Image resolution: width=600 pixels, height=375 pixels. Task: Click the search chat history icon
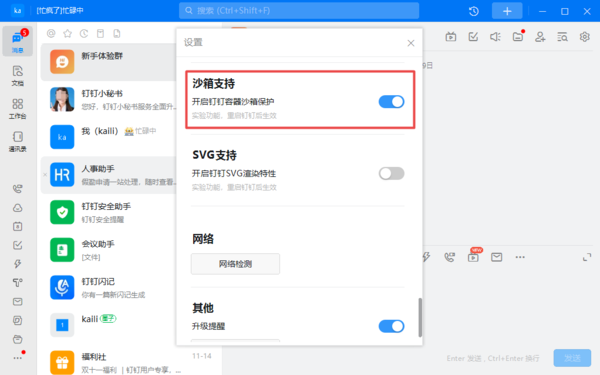(562, 37)
